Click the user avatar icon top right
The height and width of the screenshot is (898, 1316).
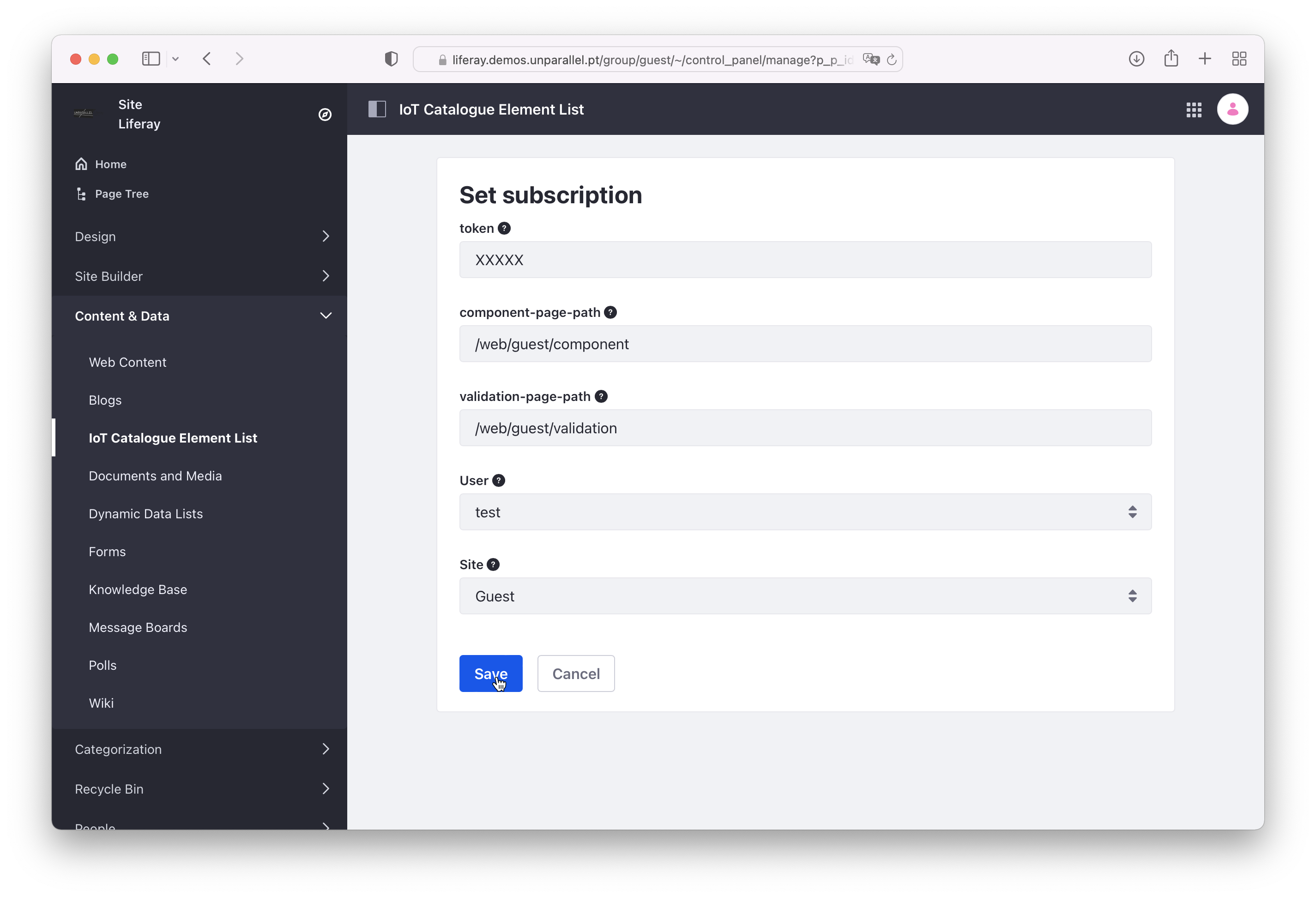[1233, 109]
